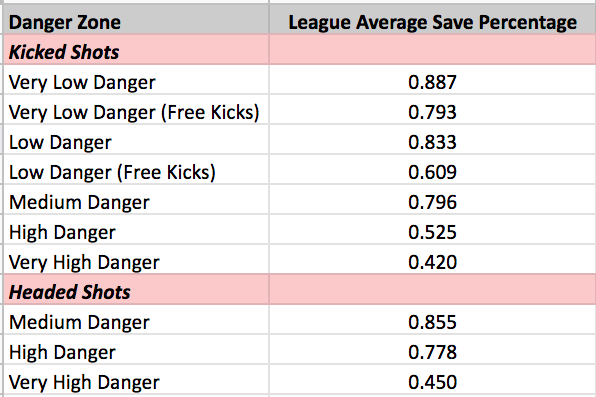Select the Danger Zone header cell
The image size is (596, 397).
[136, 21]
